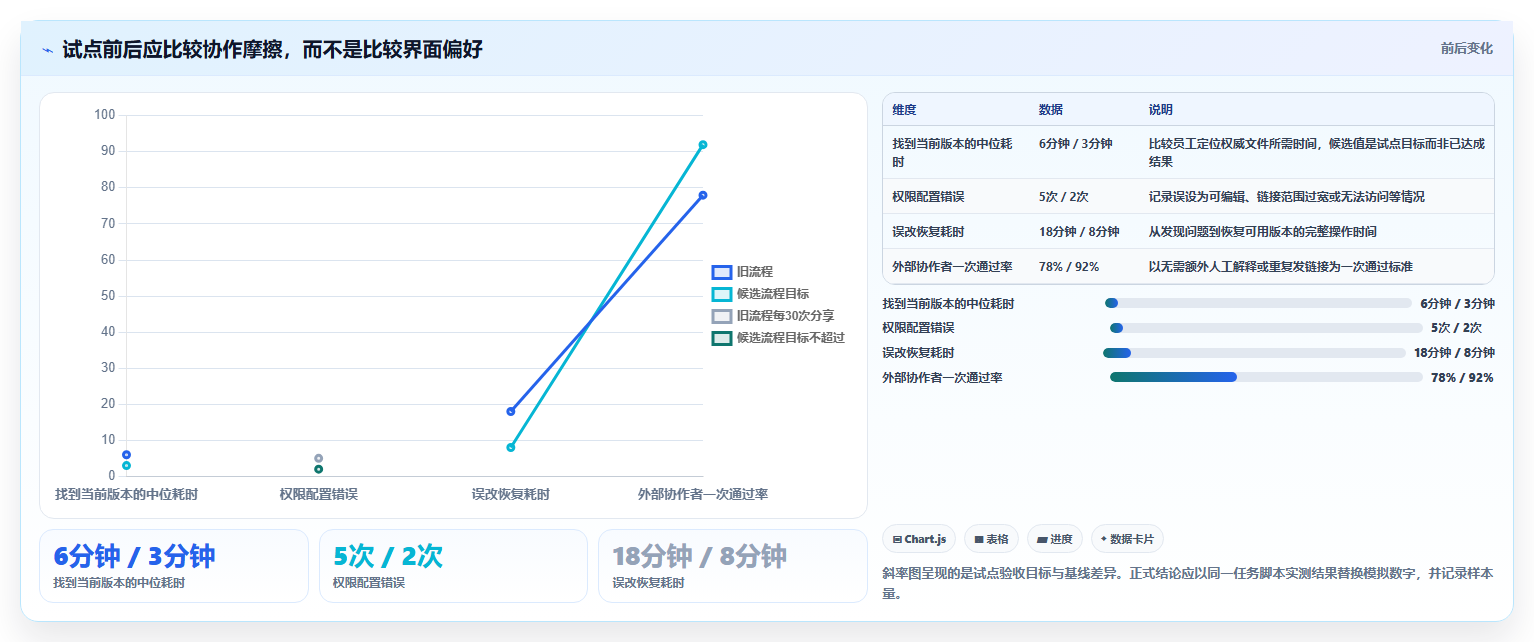
Task: Click x-axis label 误改恢复耗时
Action: point(511,494)
